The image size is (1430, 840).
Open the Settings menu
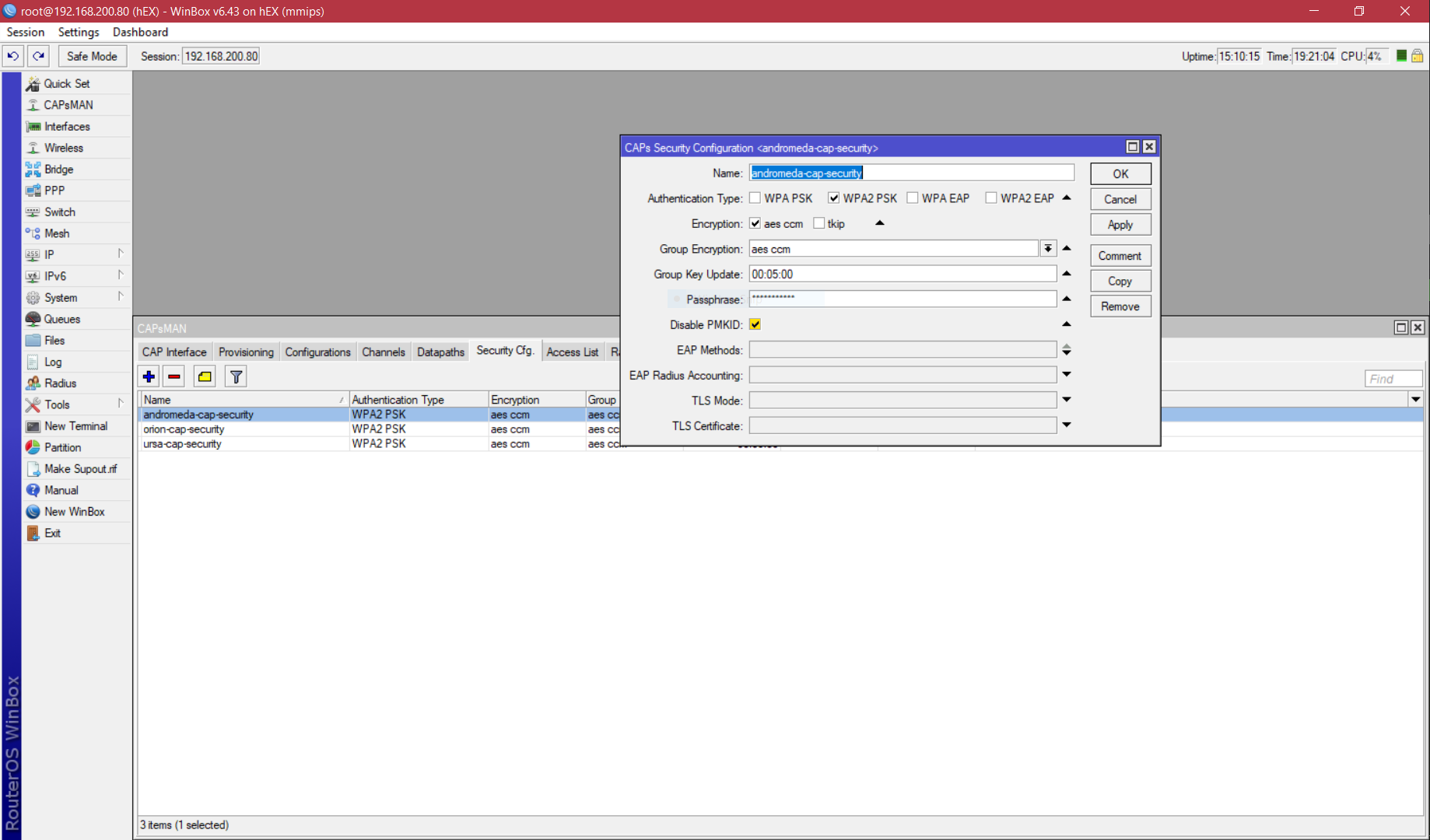click(x=79, y=32)
